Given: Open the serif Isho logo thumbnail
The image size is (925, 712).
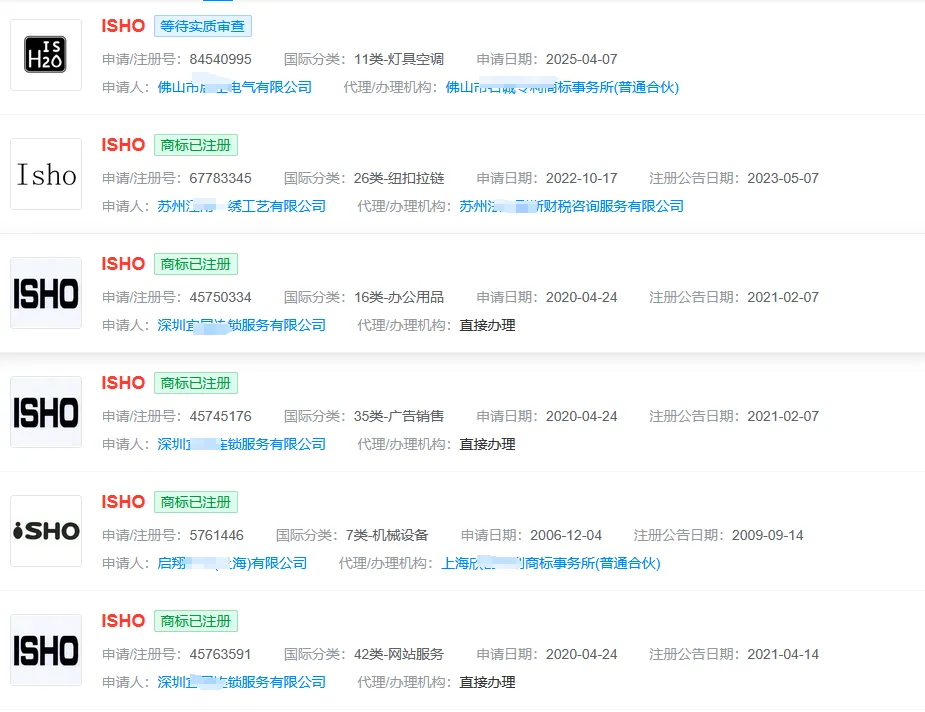Looking at the screenshot, I should tap(46, 174).
